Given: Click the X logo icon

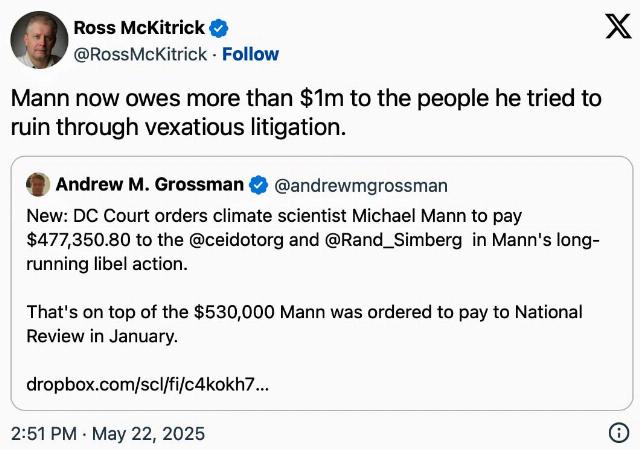Looking at the screenshot, I should pos(618,26).
